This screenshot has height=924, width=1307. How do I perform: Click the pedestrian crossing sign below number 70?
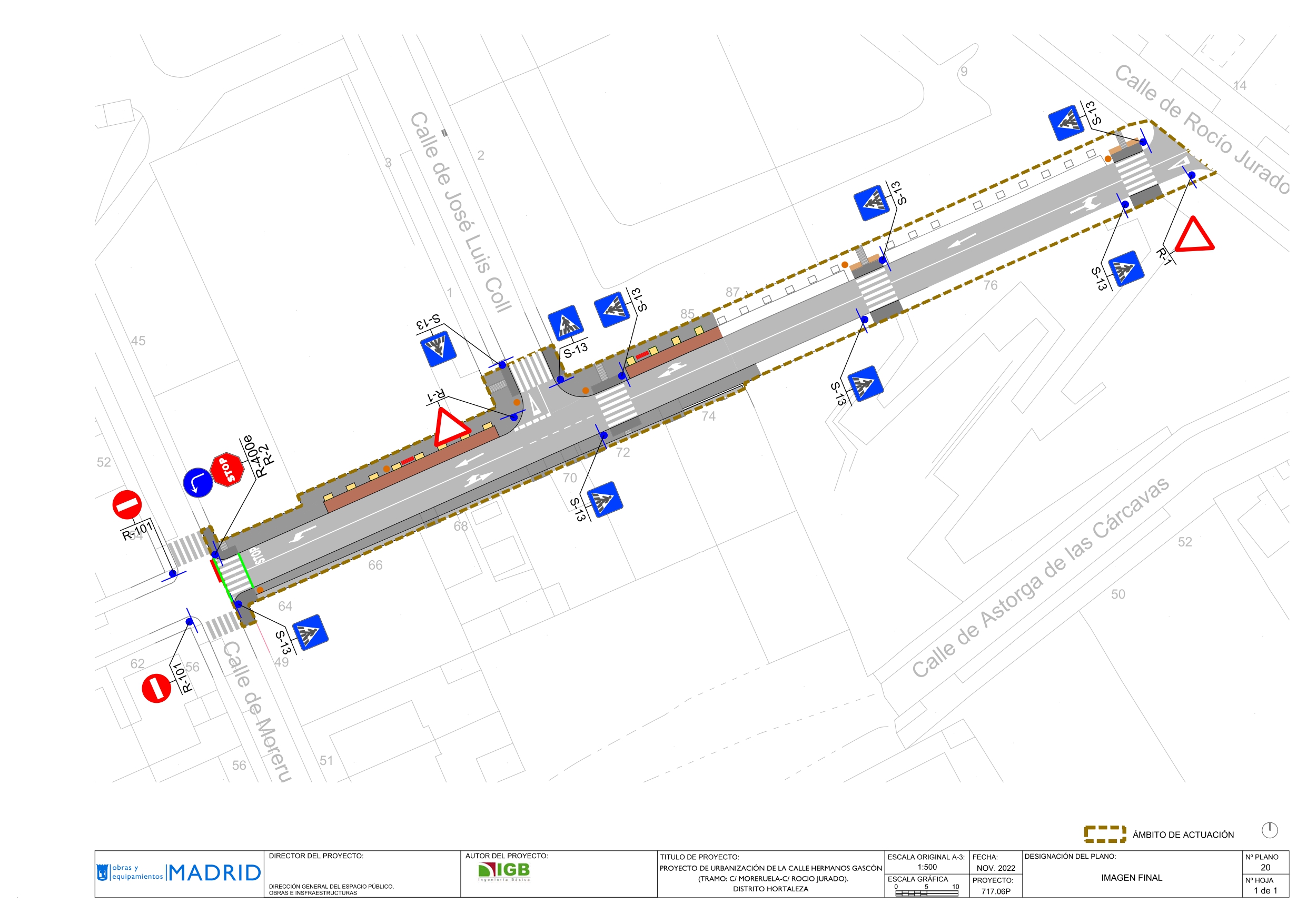pos(605,499)
